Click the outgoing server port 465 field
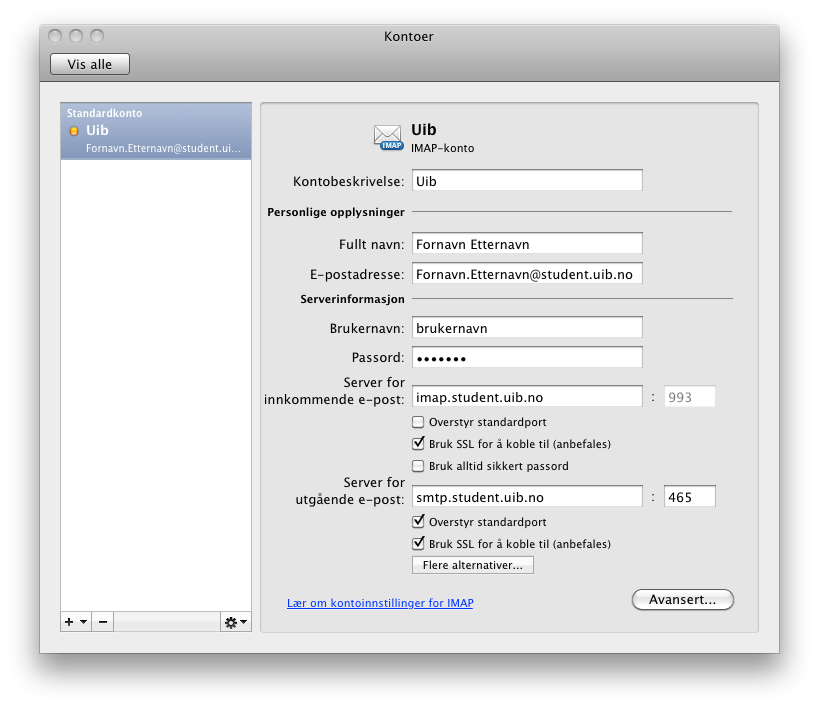This screenshot has width=819, height=708. 690,496
